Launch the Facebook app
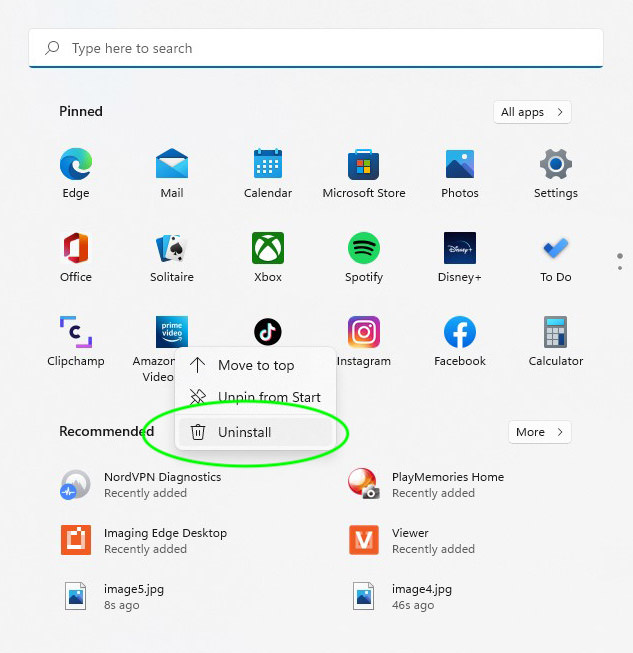Image resolution: width=633 pixels, height=653 pixels. pyautogui.click(x=459, y=341)
